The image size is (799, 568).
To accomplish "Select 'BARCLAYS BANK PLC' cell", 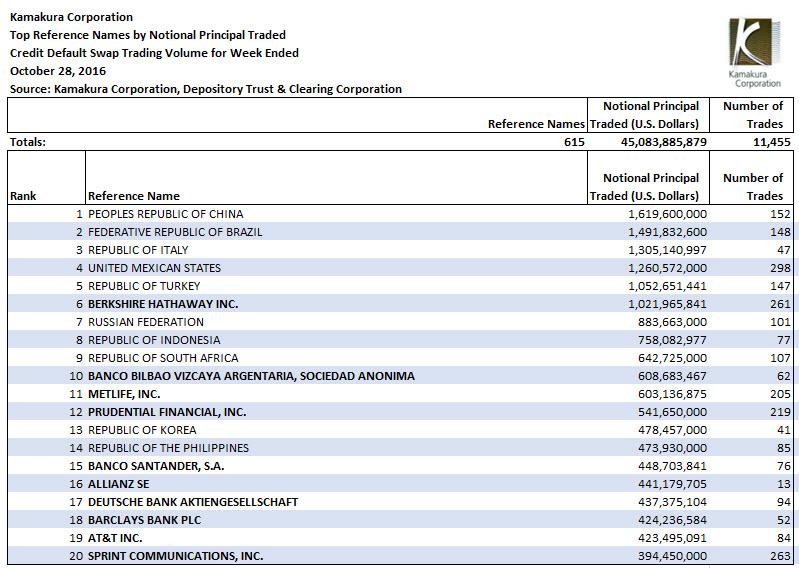I will coord(145,520).
